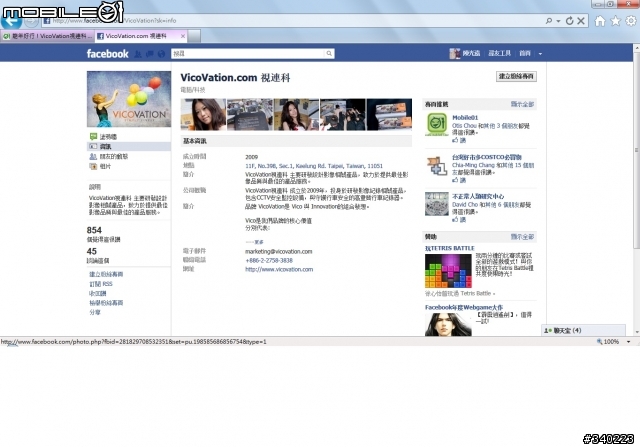Open the browser Home page icon
Image resolution: width=640 pixels, height=447 pixels.
pyautogui.click(x=600, y=21)
